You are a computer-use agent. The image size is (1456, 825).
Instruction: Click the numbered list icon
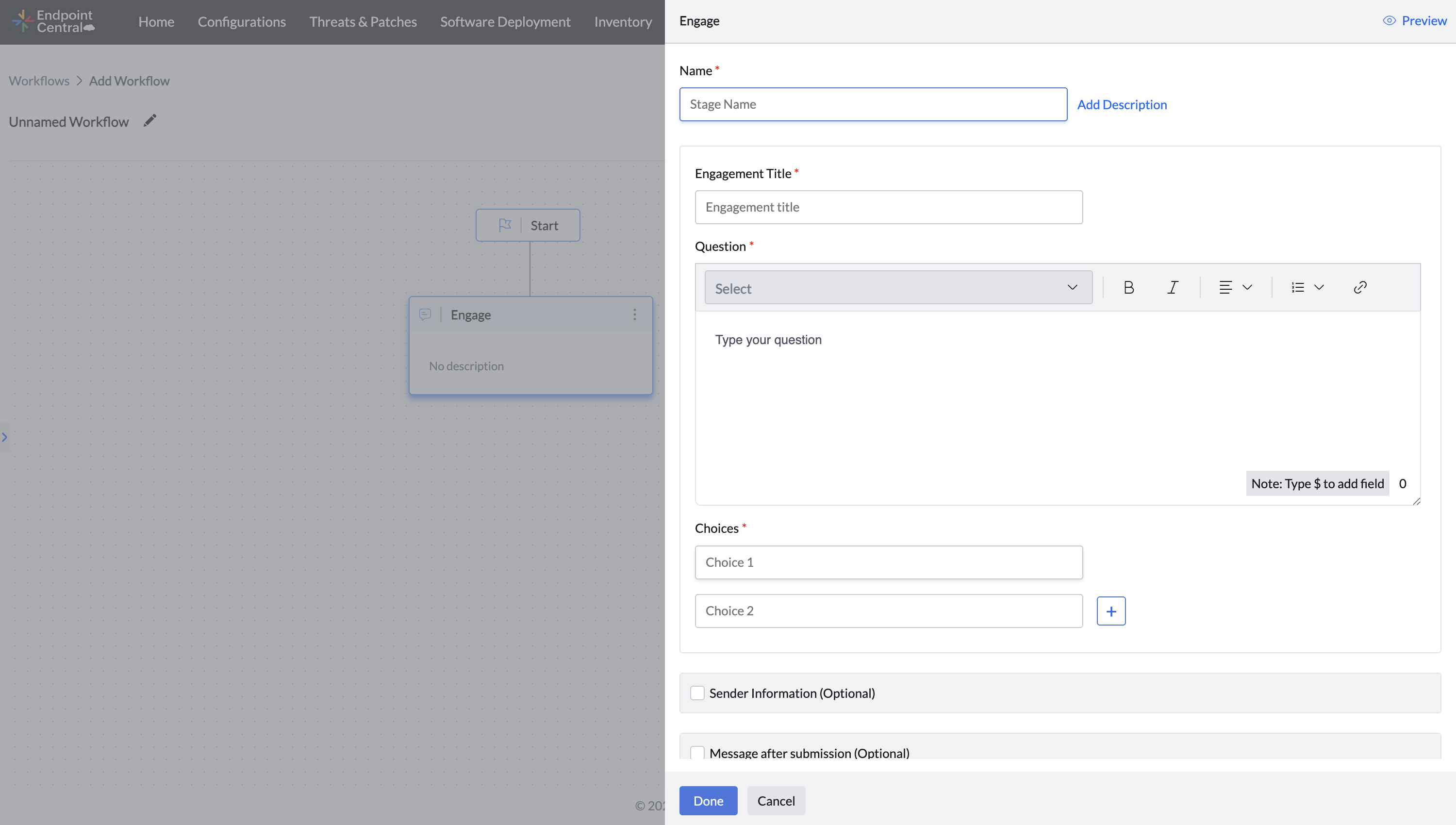(x=1297, y=287)
